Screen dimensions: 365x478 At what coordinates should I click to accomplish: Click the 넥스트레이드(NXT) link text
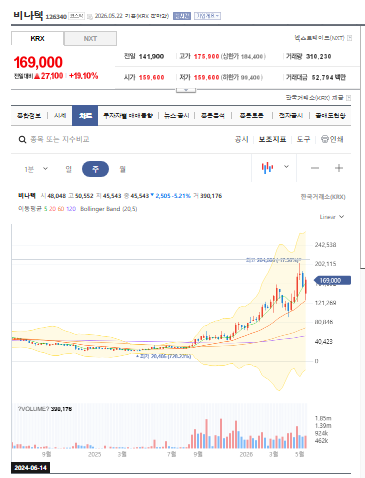pos(319,38)
